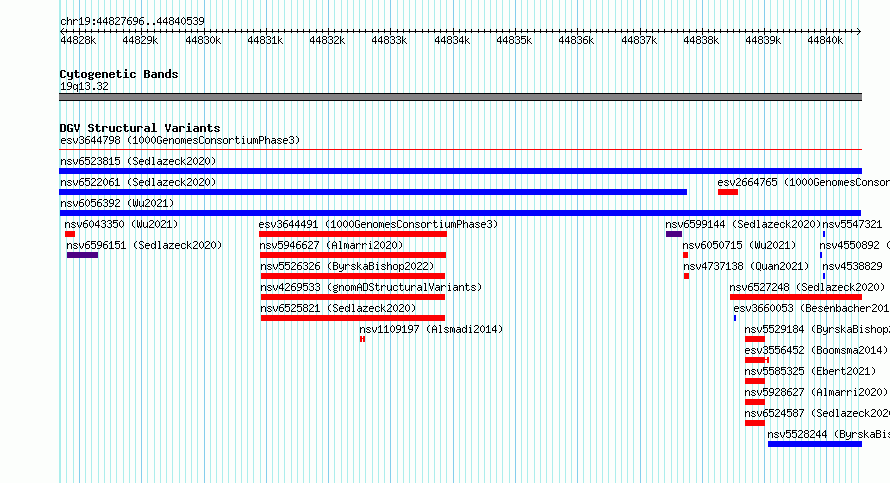Image resolution: width=890 pixels, height=483 pixels.
Task: Click the 44837k ruler position
Action: point(639,40)
